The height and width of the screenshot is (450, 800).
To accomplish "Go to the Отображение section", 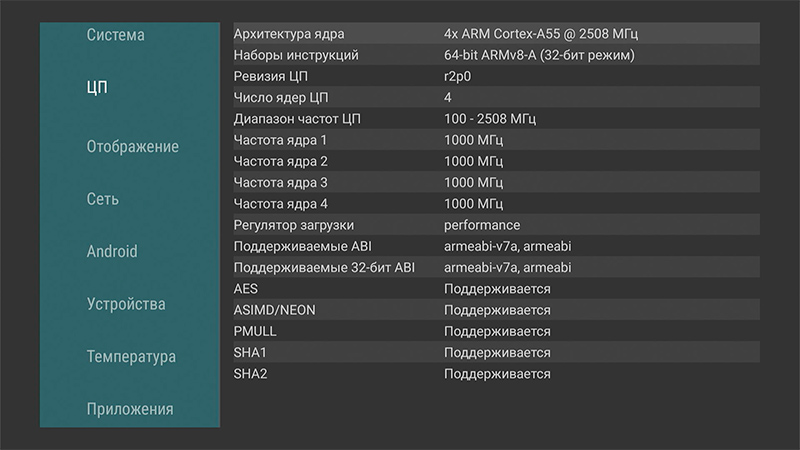I will [x=132, y=147].
